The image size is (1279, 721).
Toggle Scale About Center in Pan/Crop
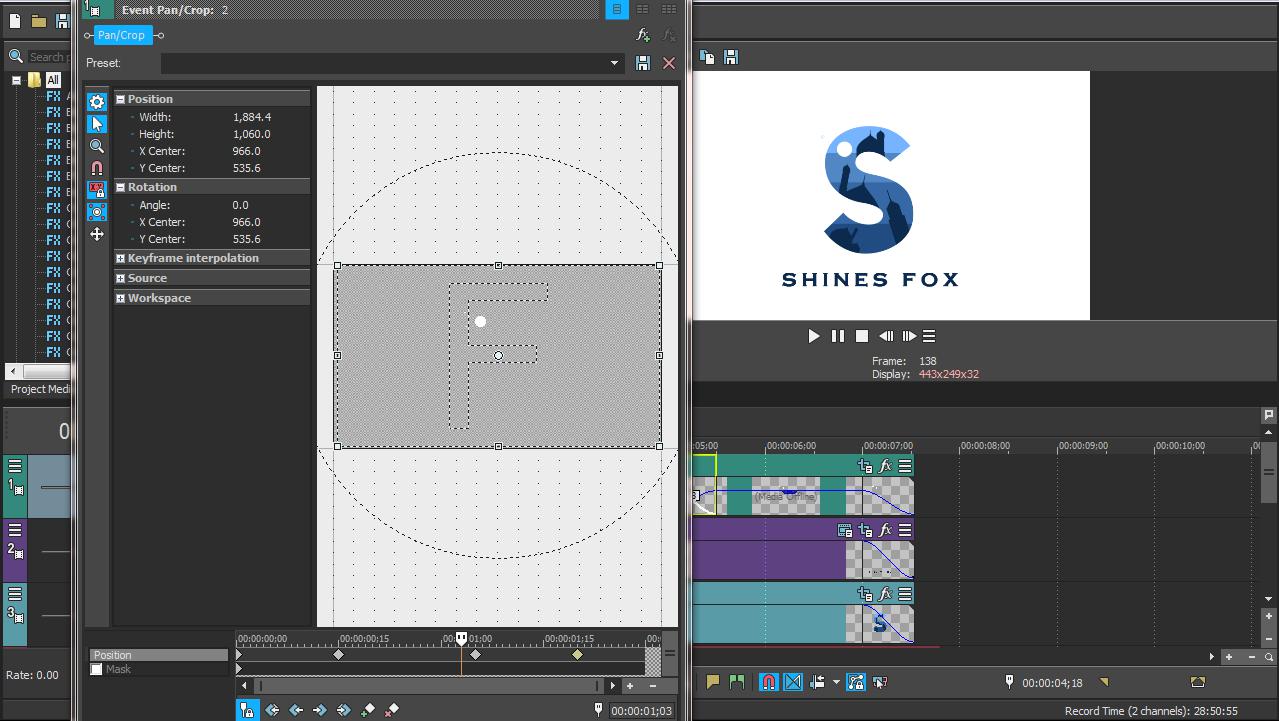click(97, 211)
